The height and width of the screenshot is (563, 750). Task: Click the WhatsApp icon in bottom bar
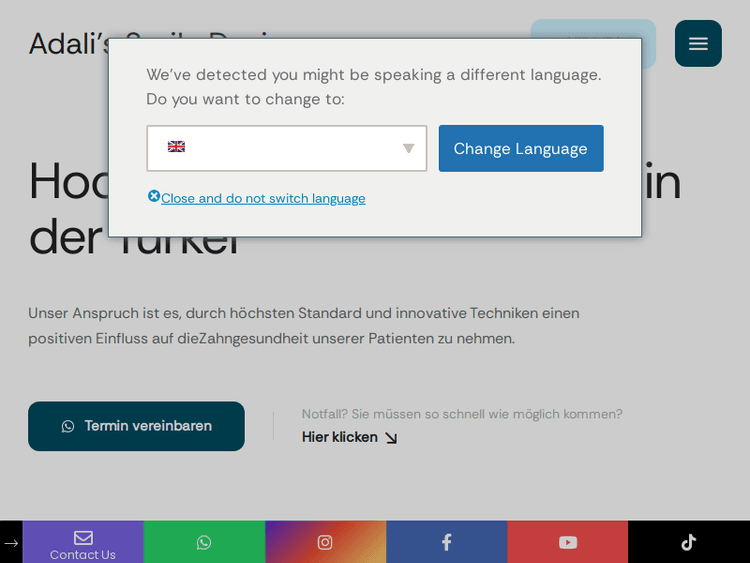point(204,542)
